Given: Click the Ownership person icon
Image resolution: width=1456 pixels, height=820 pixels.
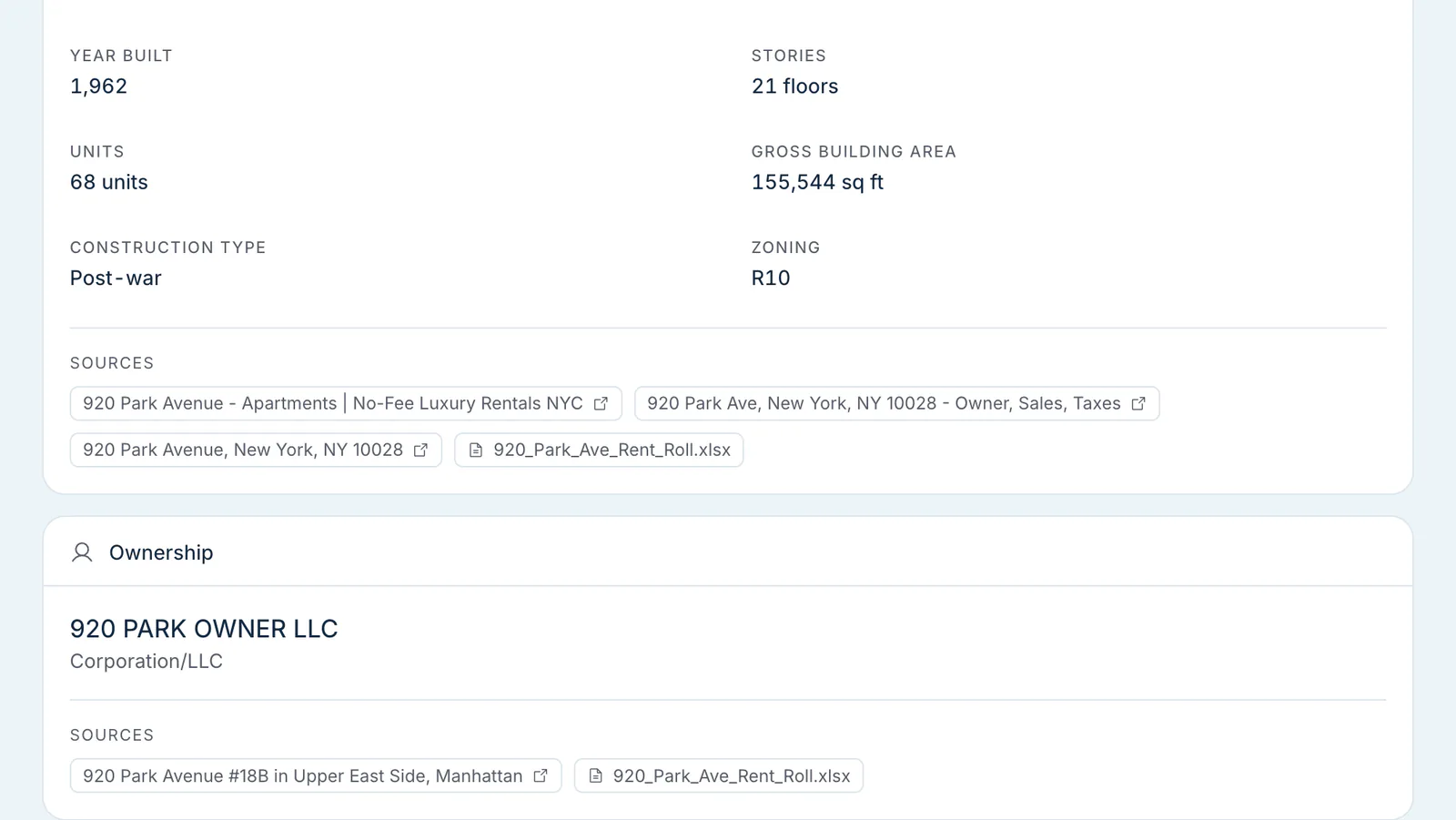Looking at the screenshot, I should click(82, 552).
